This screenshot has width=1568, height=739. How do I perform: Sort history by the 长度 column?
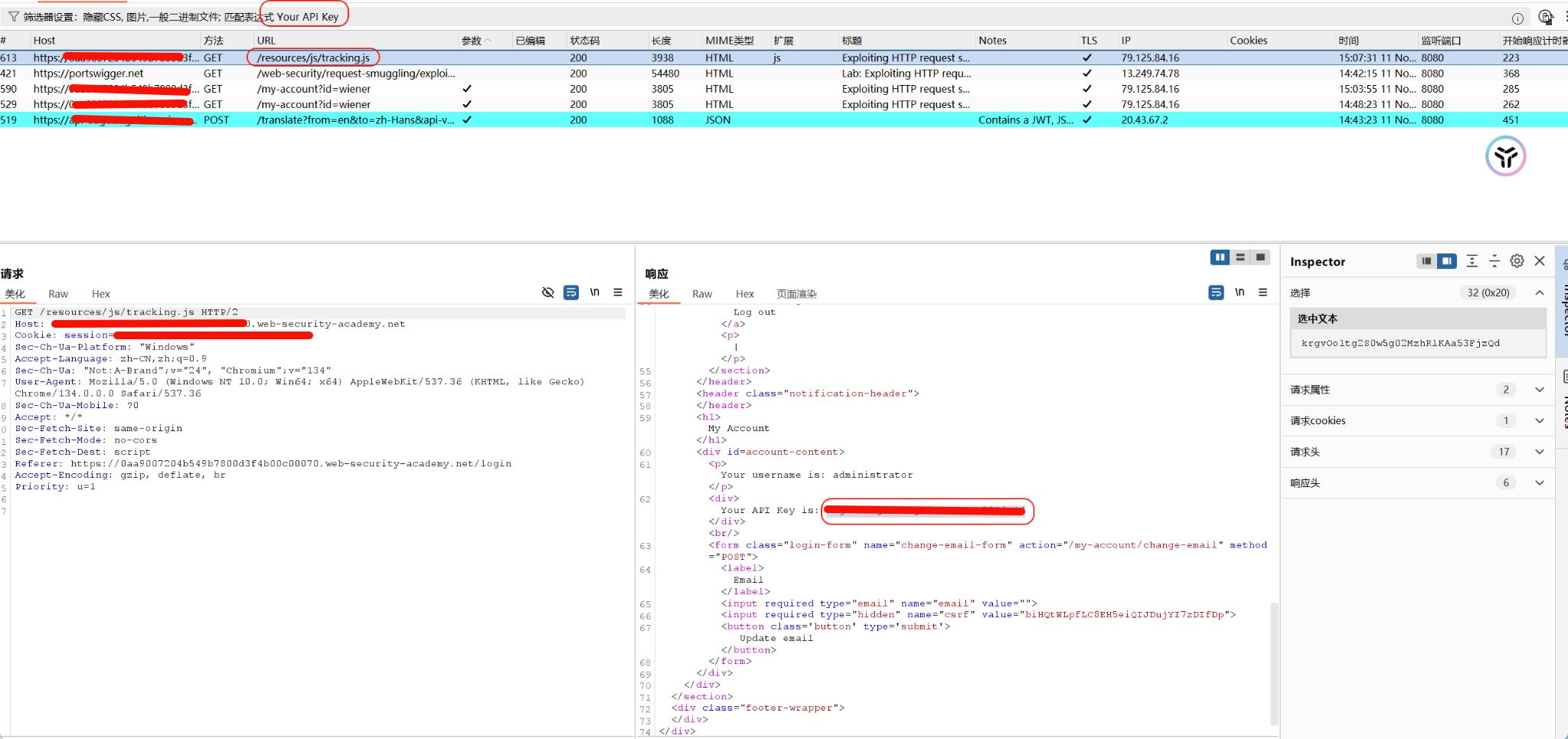(x=675, y=41)
